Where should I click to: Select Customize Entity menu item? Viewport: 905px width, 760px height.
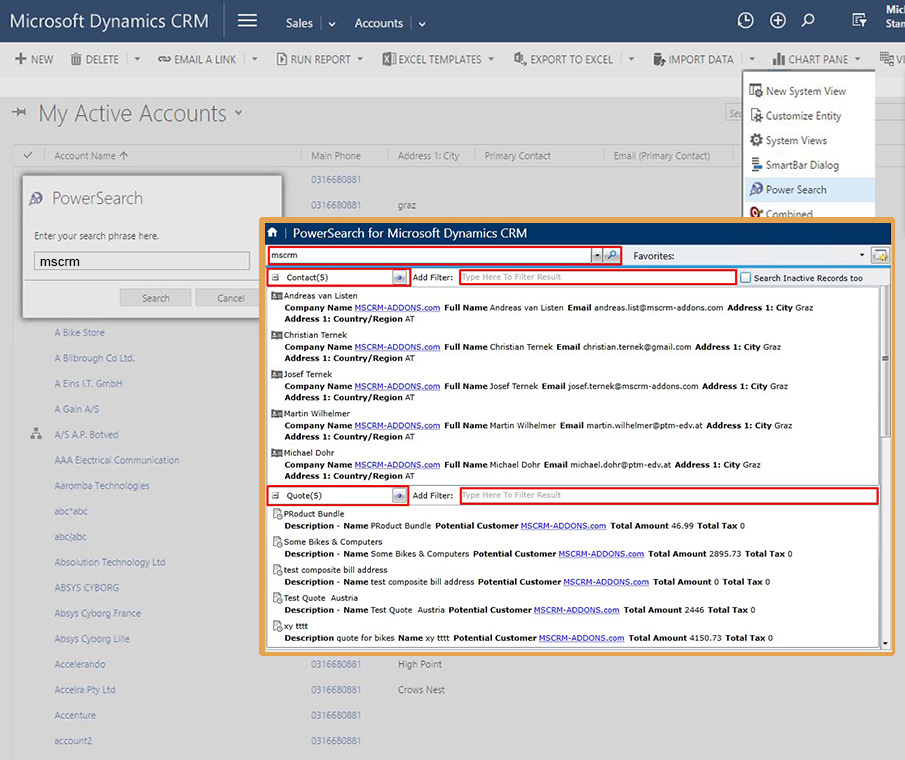809,116
